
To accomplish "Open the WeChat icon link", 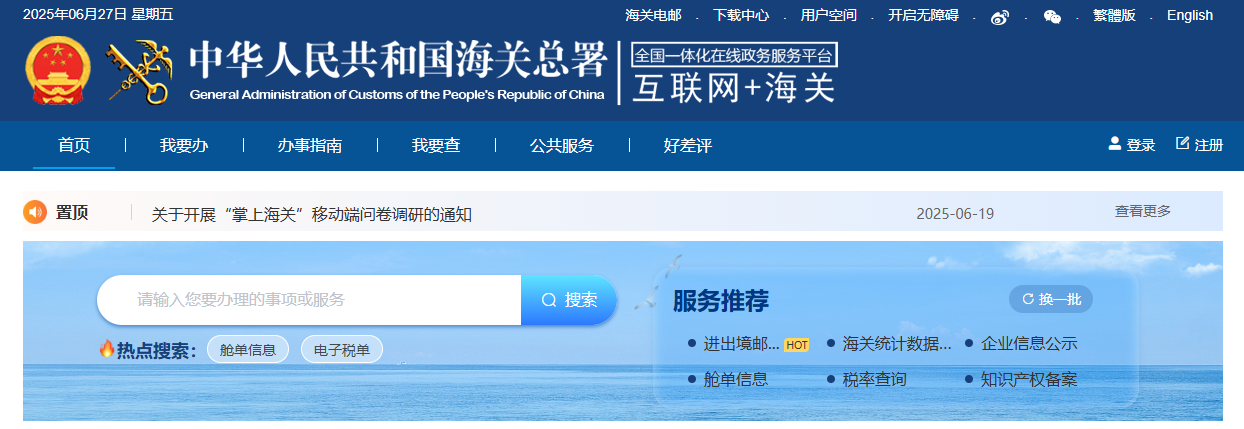I will click(x=1052, y=17).
